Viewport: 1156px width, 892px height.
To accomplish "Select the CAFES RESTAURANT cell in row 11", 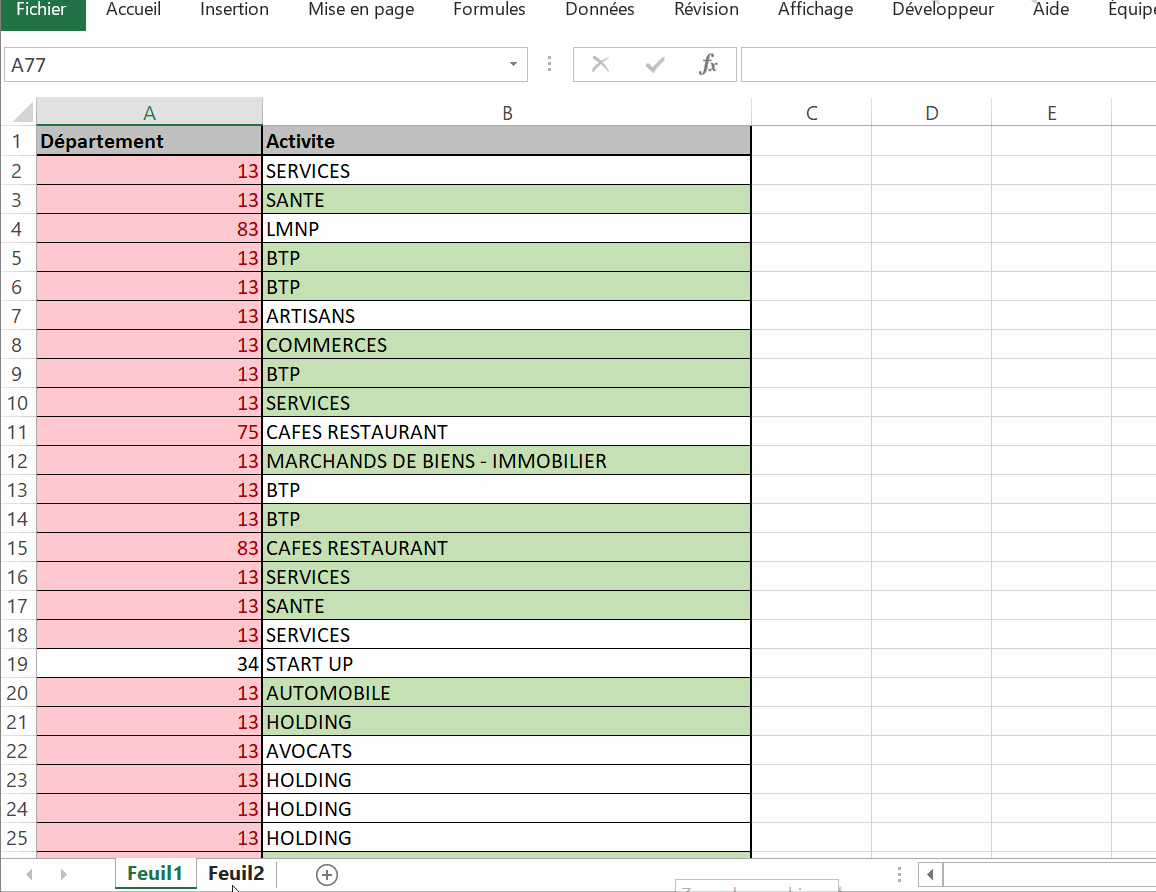I will click(507, 432).
